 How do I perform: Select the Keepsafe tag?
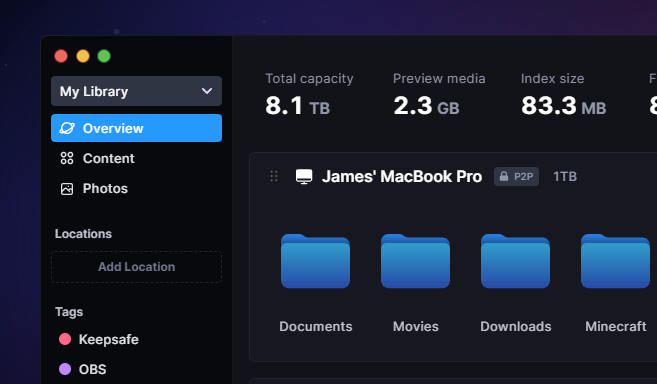pyautogui.click(x=109, y=339)
